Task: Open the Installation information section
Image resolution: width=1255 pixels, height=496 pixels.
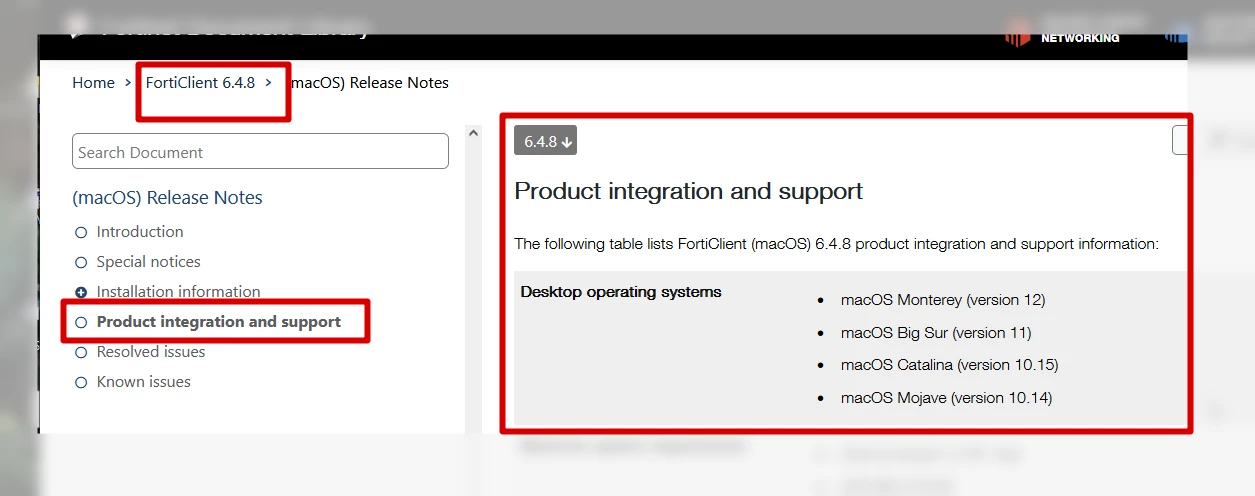Action: [178, 292]
